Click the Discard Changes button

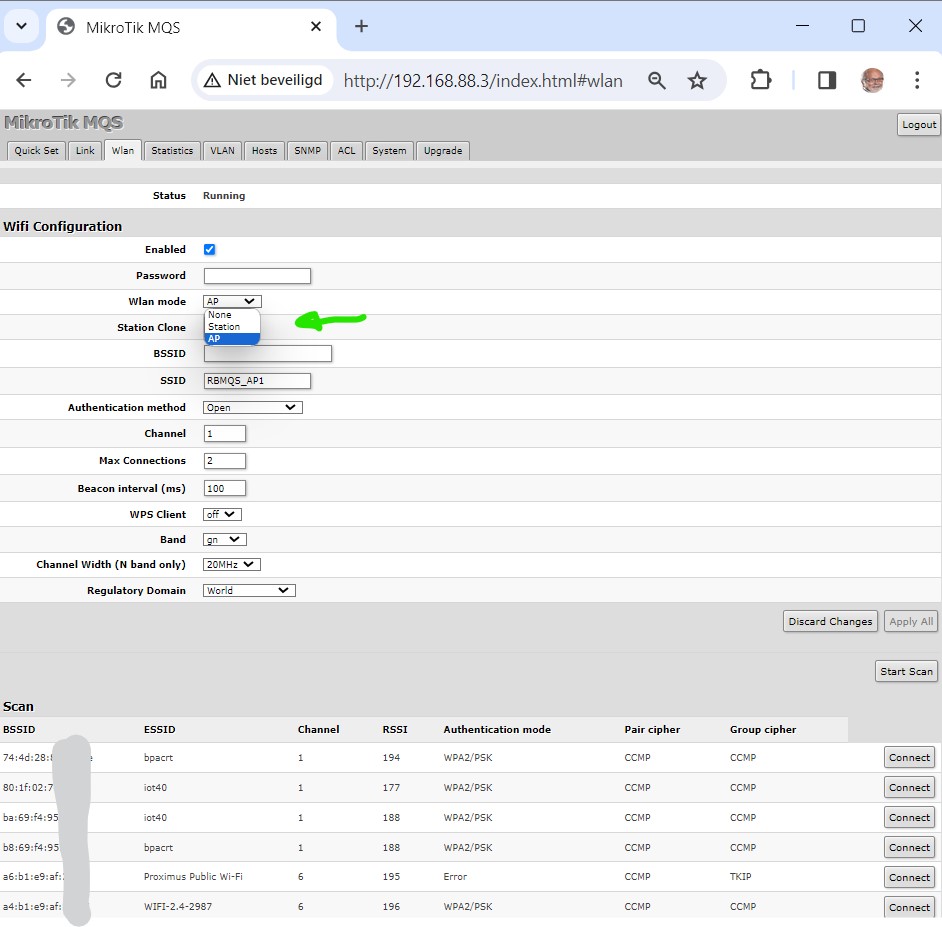[x=829, y=621]
